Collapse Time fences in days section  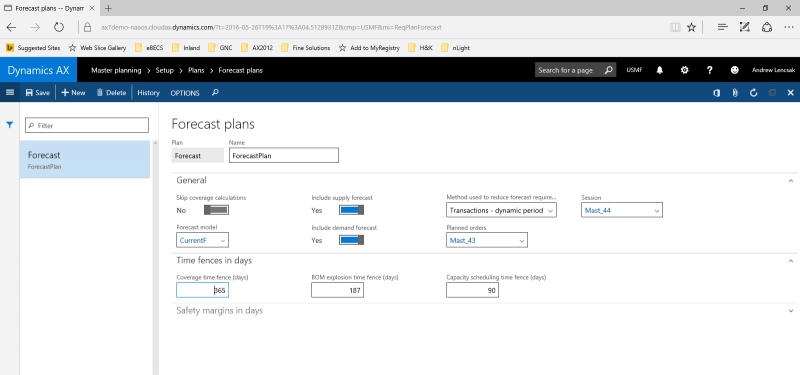tap(790, 261)
